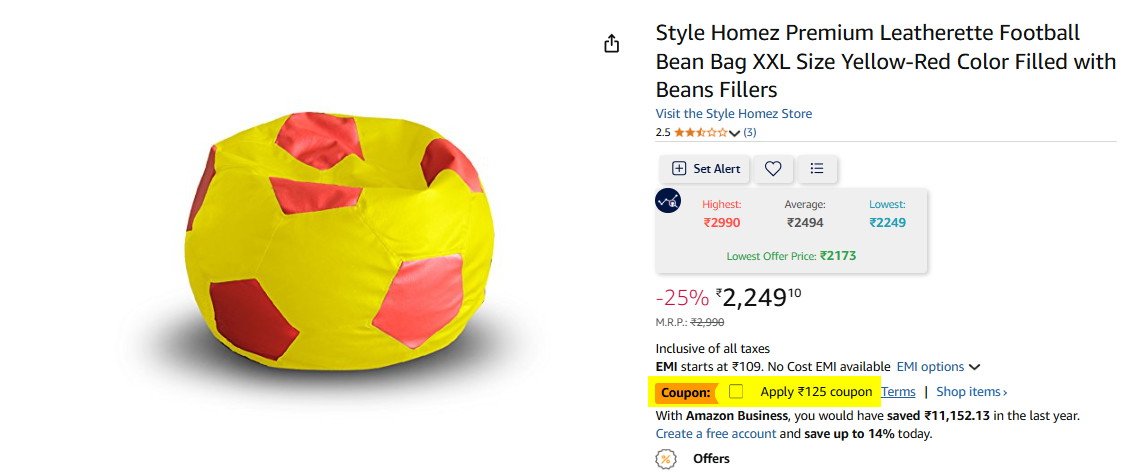Open Shop items chevron link
This screenshot has height=473, width=1133.
point(972,392)
